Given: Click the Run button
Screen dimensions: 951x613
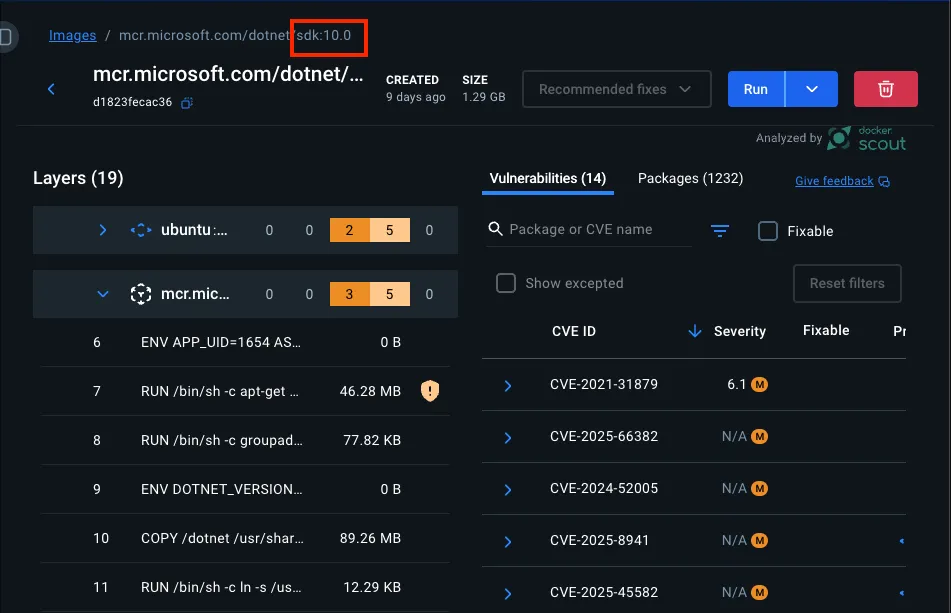Looking at the screenshot, I should (756, 89).
